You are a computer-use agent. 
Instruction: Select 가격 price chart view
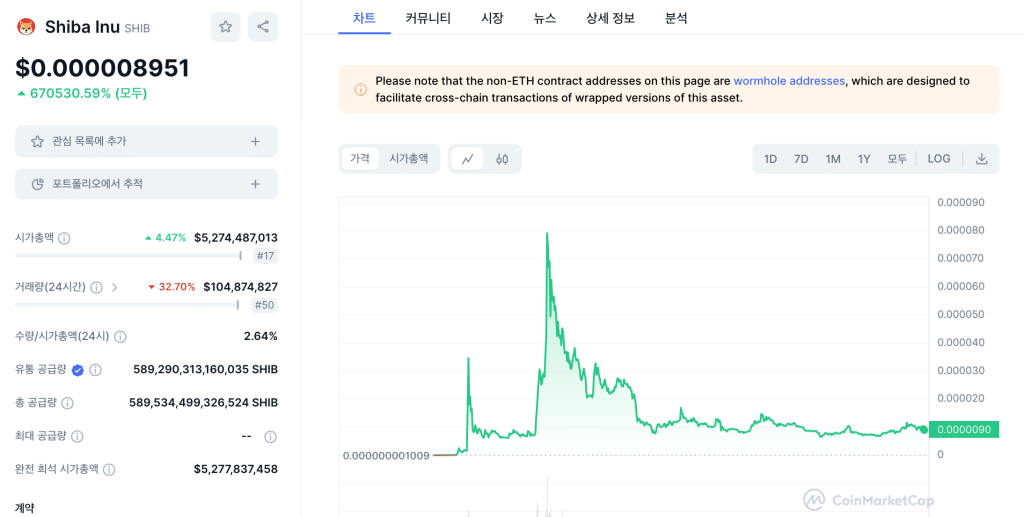click(x=360, y=159)
